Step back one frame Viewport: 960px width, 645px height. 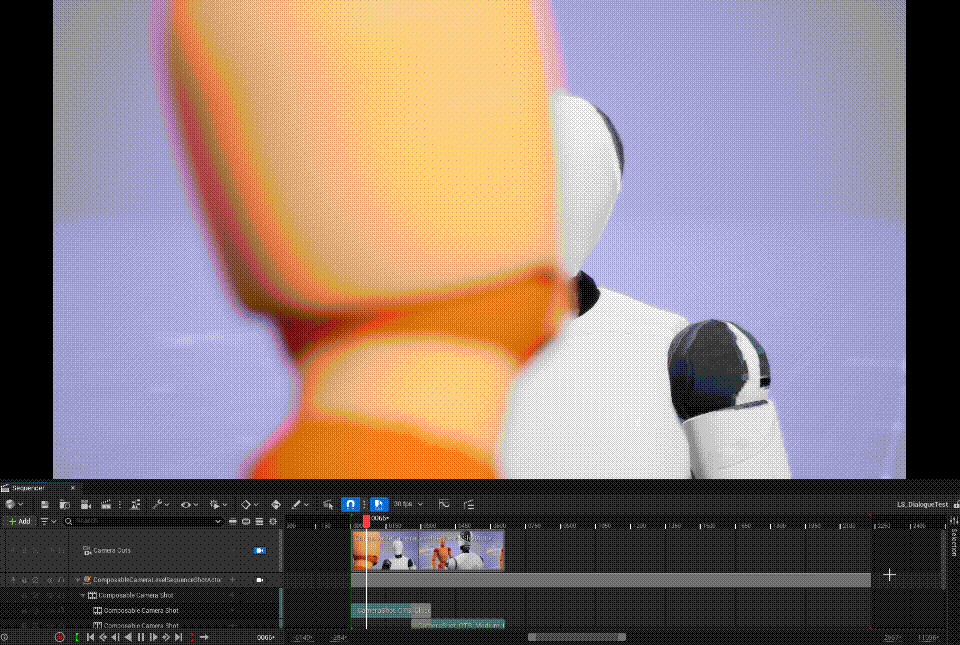115,637
